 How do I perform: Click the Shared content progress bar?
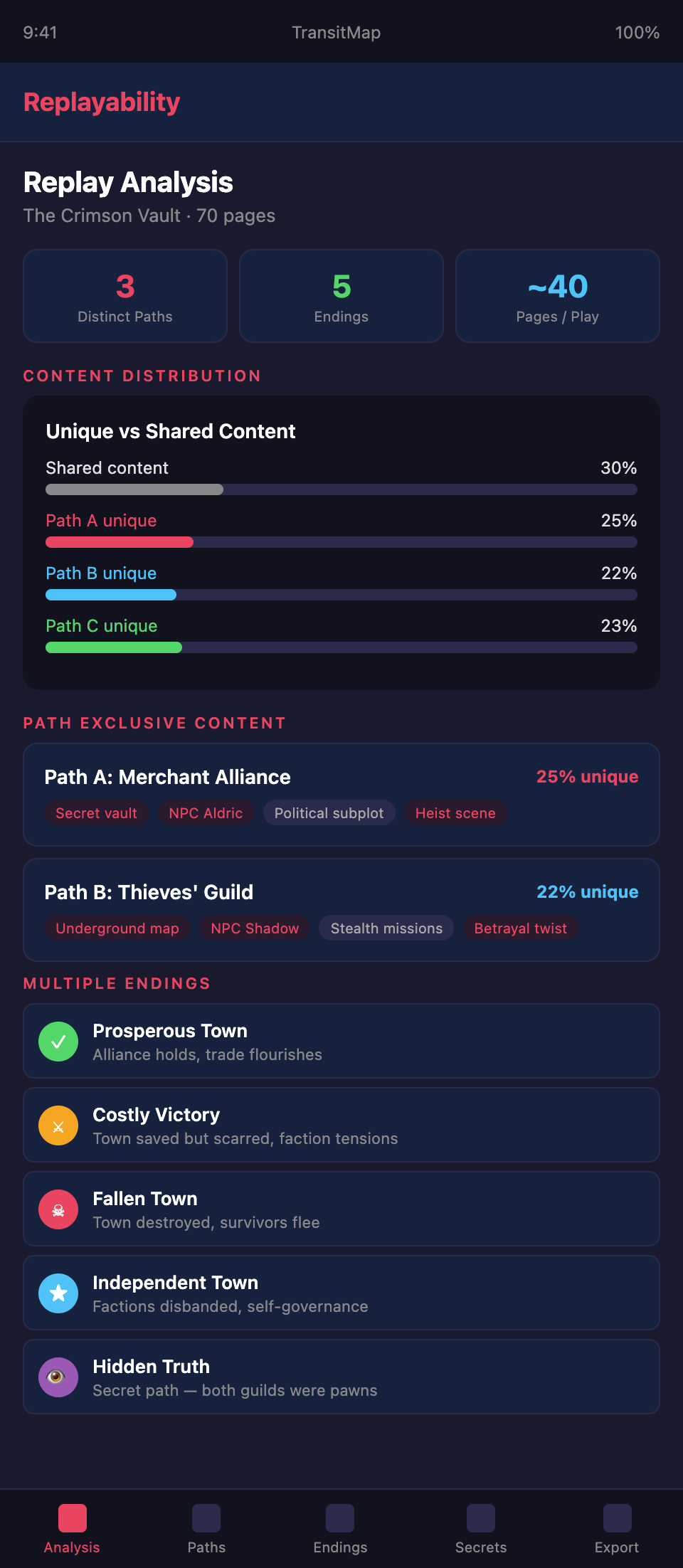click(341, 489)
